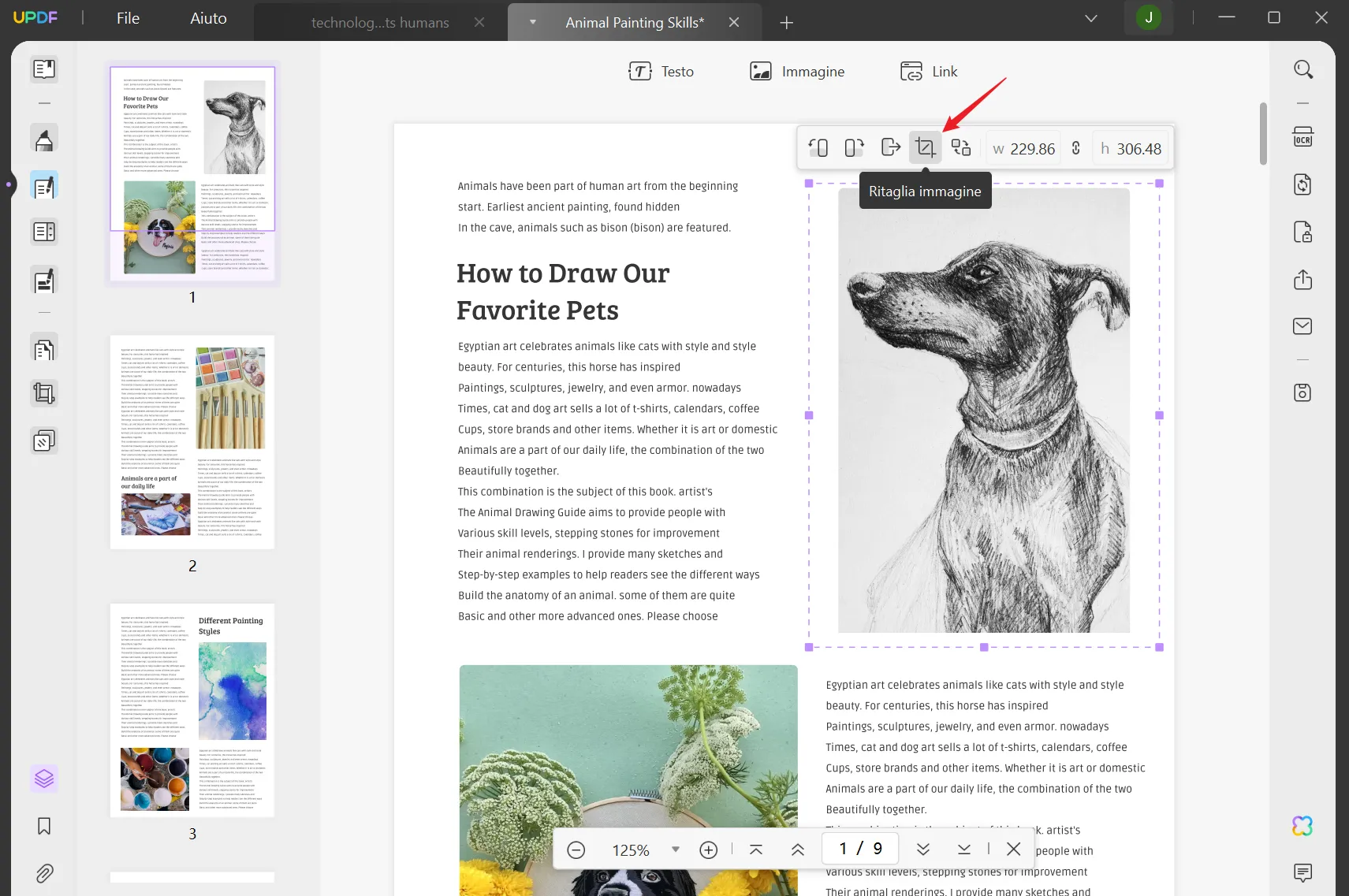This screenshot has height=896, width=1349.
Task: Click the vertical scrollbar of document
Action: (x=1263, y=133)
